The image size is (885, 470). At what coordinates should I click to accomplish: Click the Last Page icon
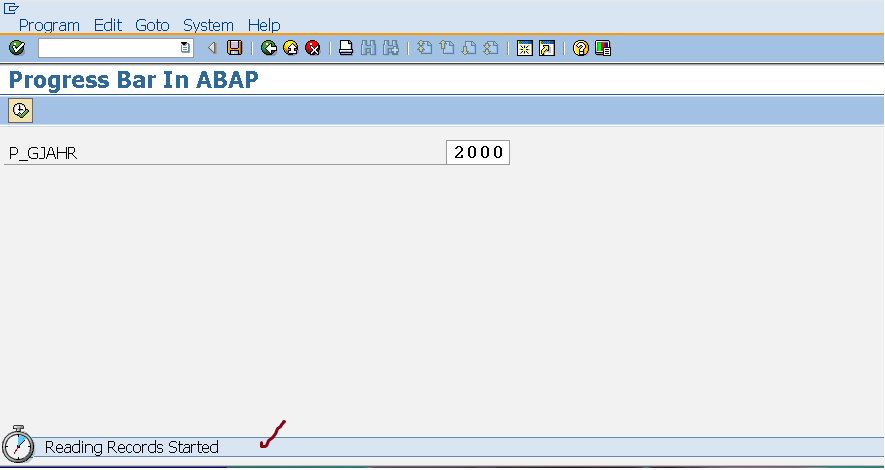click(x=491, y=48)
